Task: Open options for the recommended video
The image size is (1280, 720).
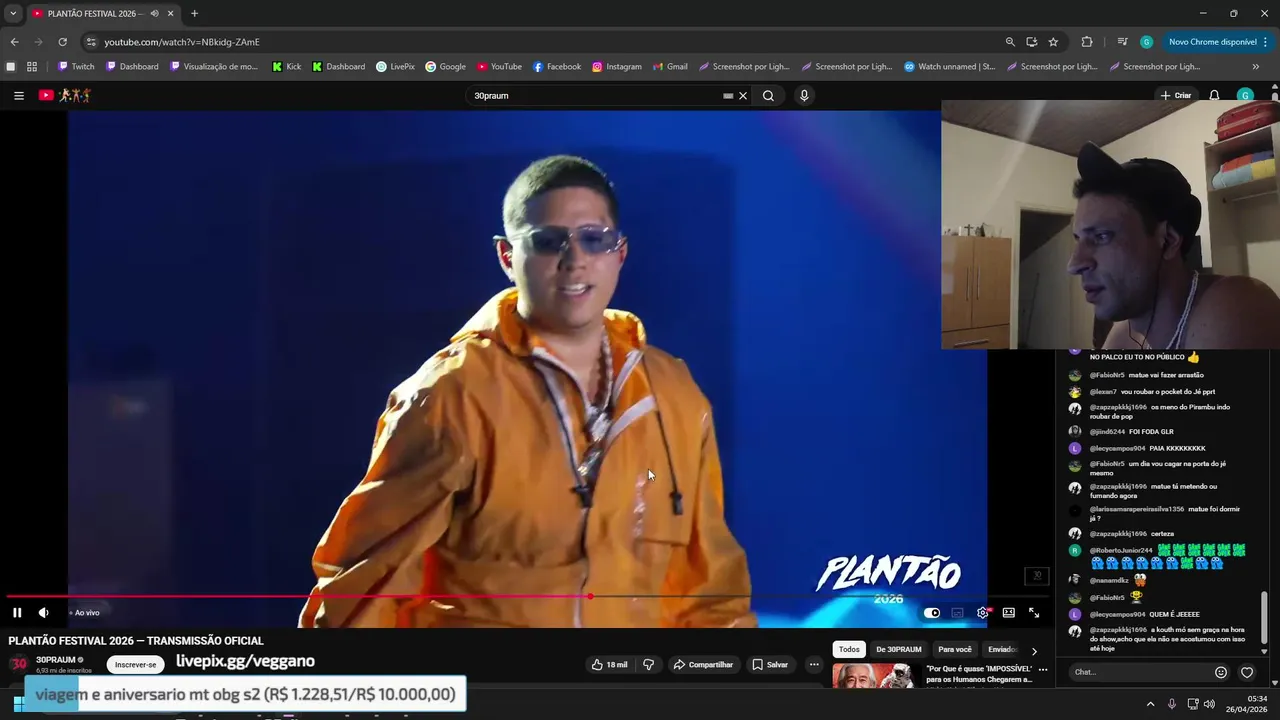Action: pos(1043,670)
